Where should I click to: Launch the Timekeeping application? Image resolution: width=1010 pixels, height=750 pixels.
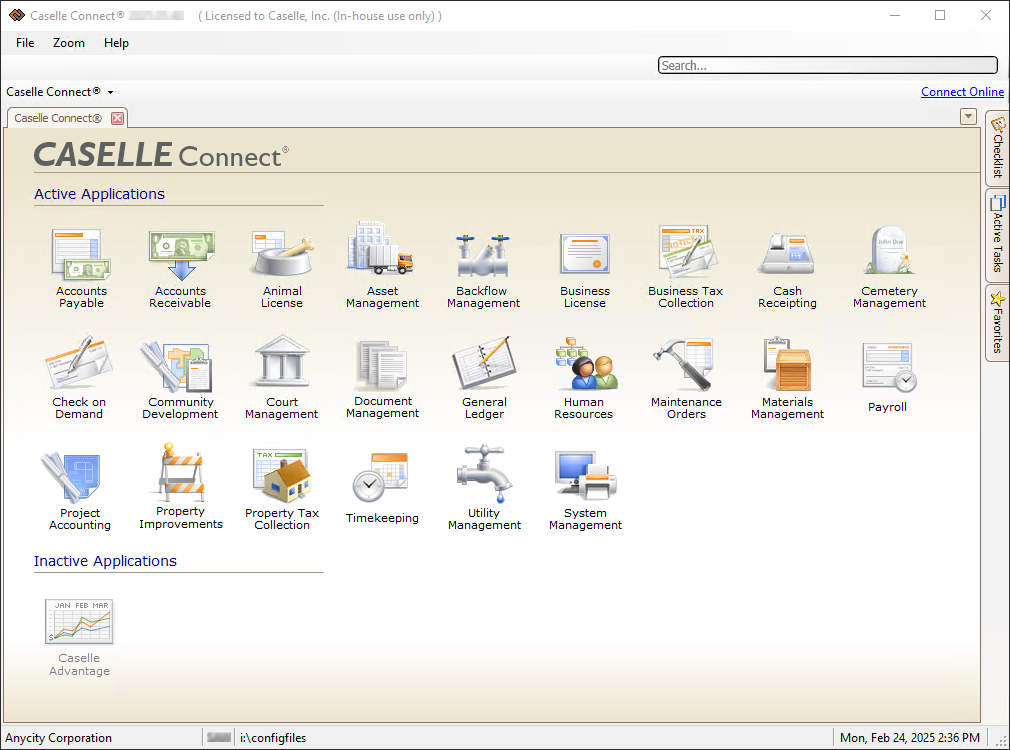(x=382, y=488)
